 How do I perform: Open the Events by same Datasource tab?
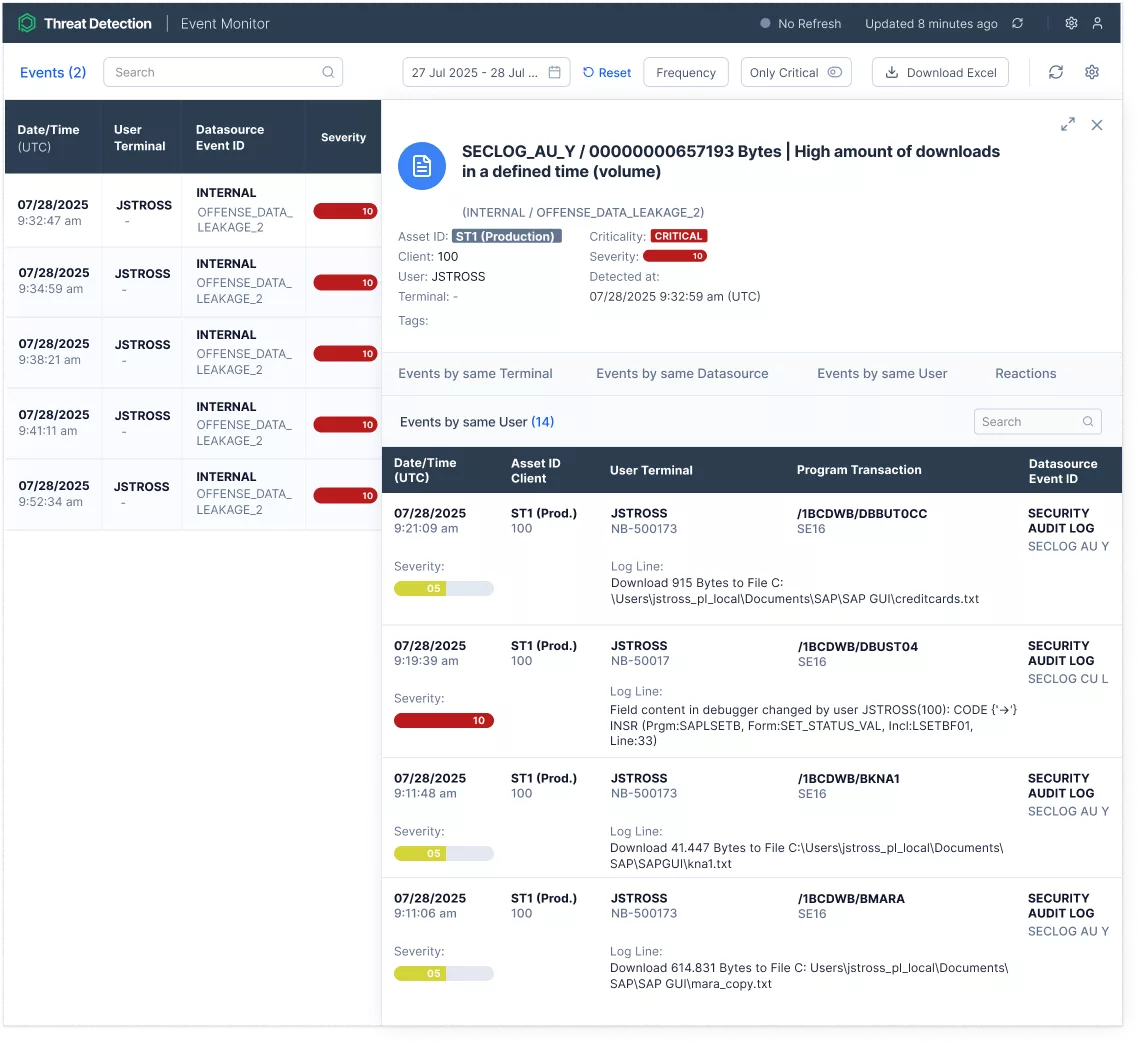tap(682, 373)
